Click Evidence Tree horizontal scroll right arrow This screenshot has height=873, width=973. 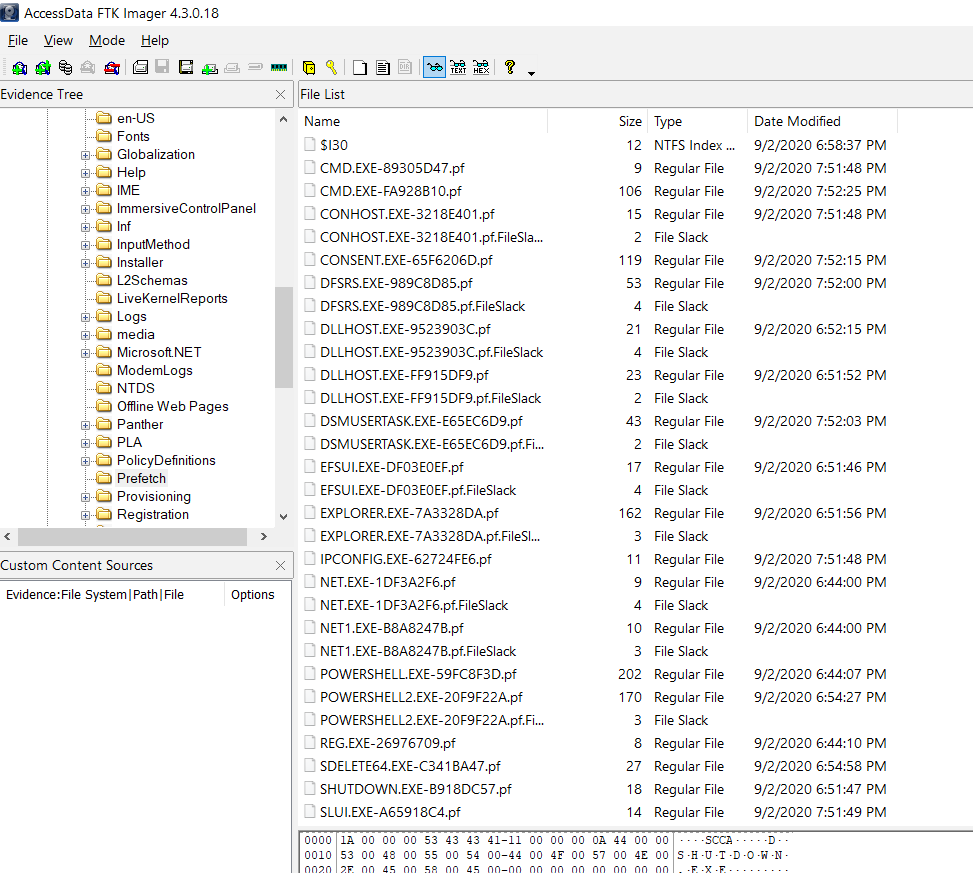click(264, 537)
